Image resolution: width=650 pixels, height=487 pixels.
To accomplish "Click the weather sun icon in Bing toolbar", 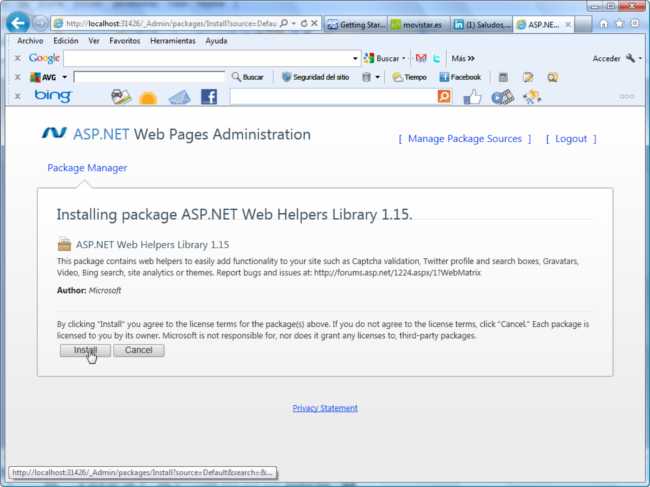I will [148, 97].
